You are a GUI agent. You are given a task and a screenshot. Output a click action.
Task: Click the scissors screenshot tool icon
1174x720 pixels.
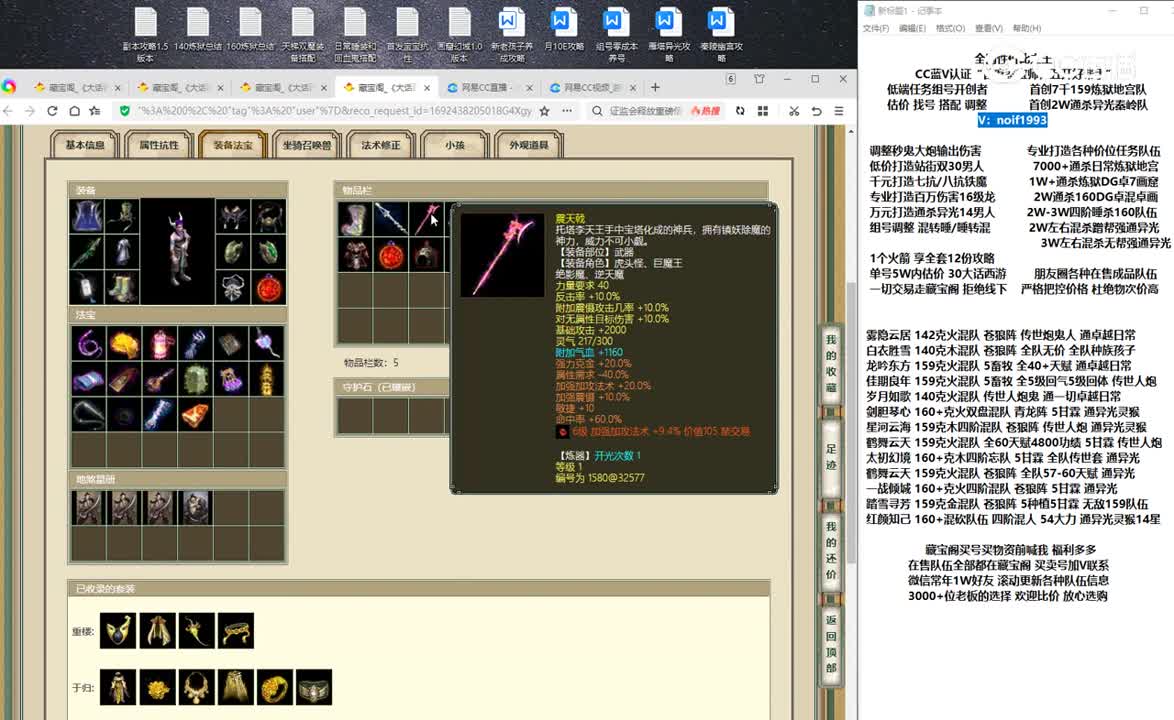[x=794, y=111]
